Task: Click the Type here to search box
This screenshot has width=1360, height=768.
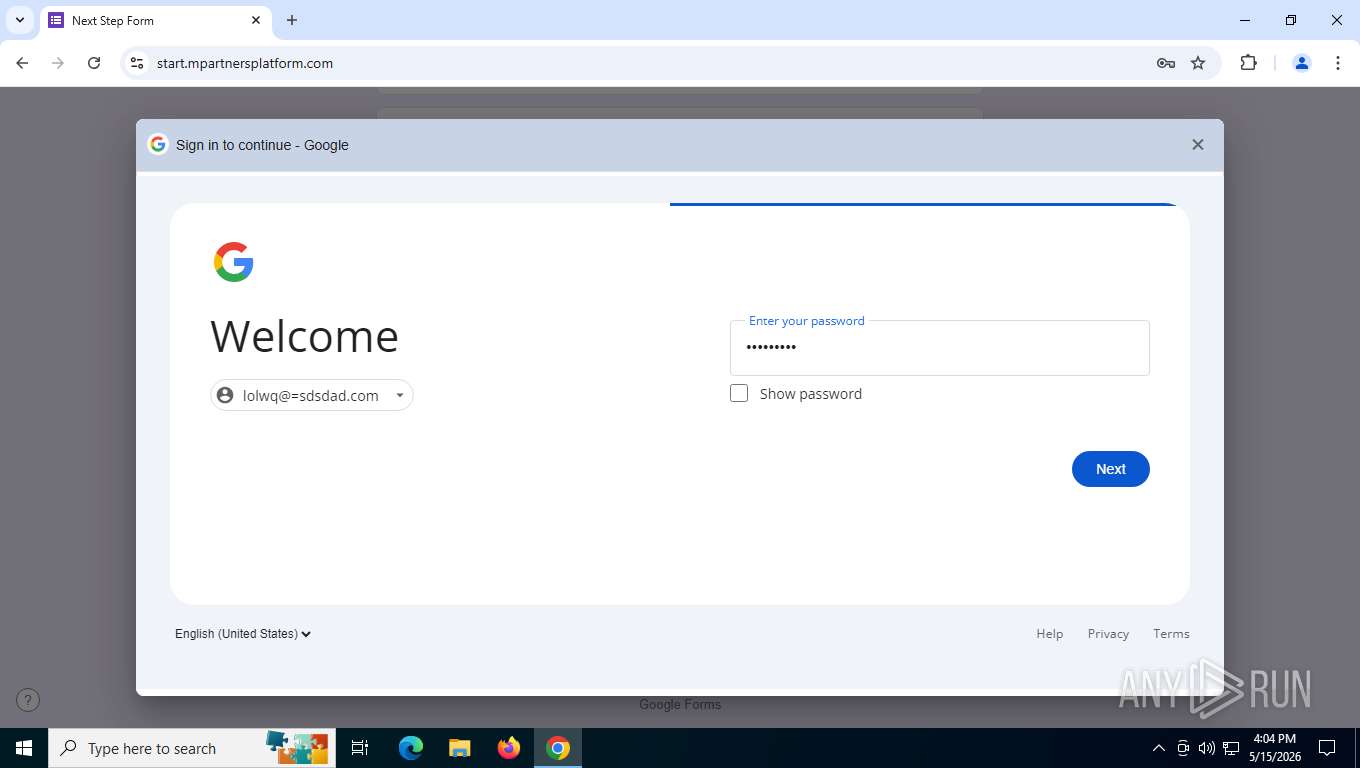Action: click(x=190, y=748)
